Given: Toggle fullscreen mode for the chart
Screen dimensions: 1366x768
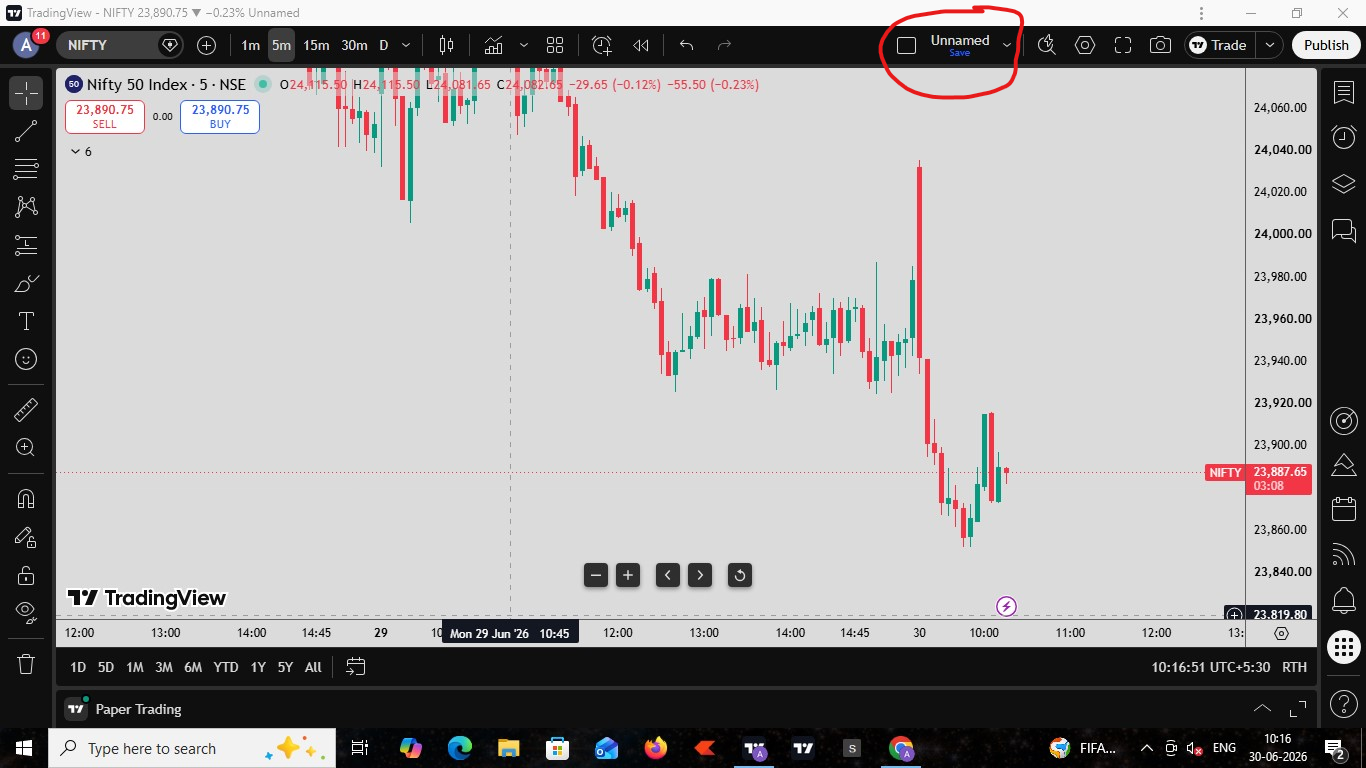Looking at the screenshot, I should [1122, 45].
